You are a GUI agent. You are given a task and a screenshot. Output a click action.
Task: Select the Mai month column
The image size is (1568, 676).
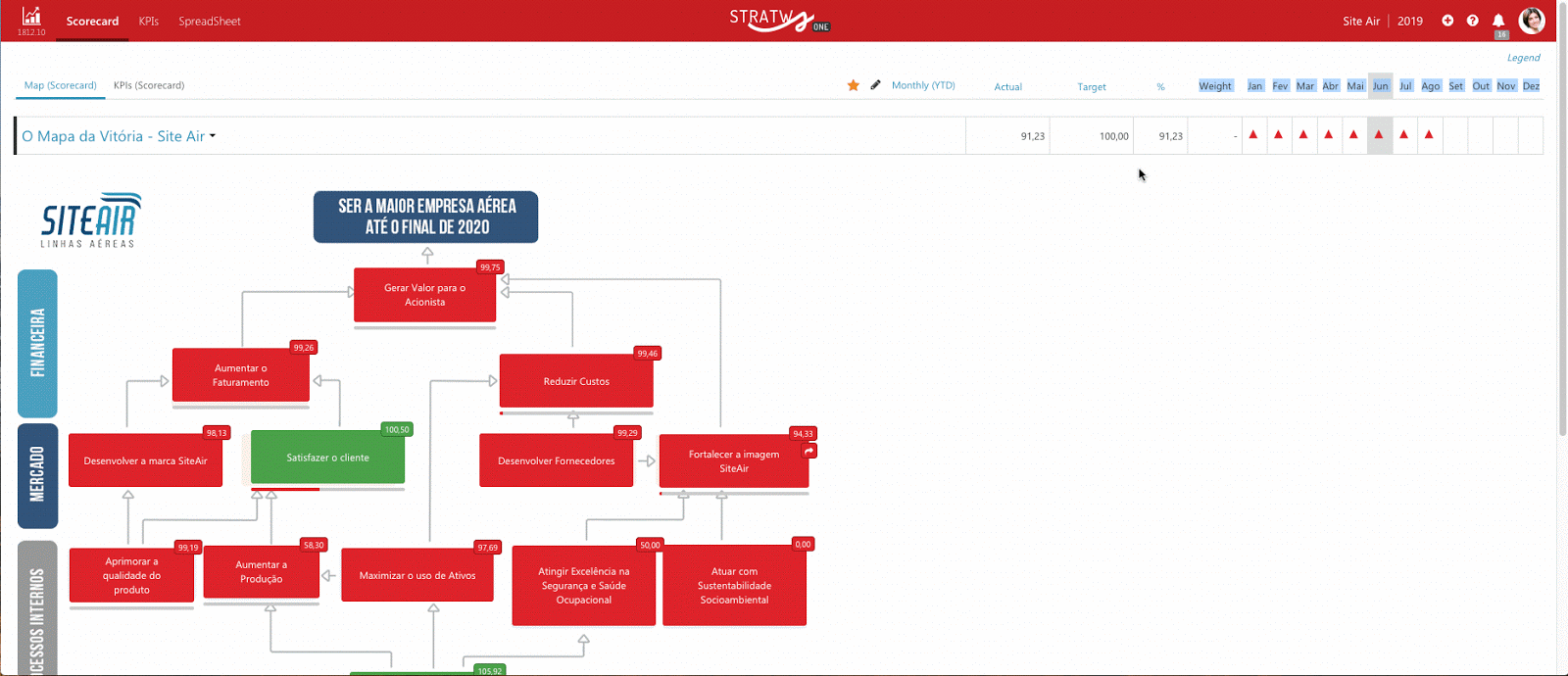pyautogui.click(x=1355, y=86)
